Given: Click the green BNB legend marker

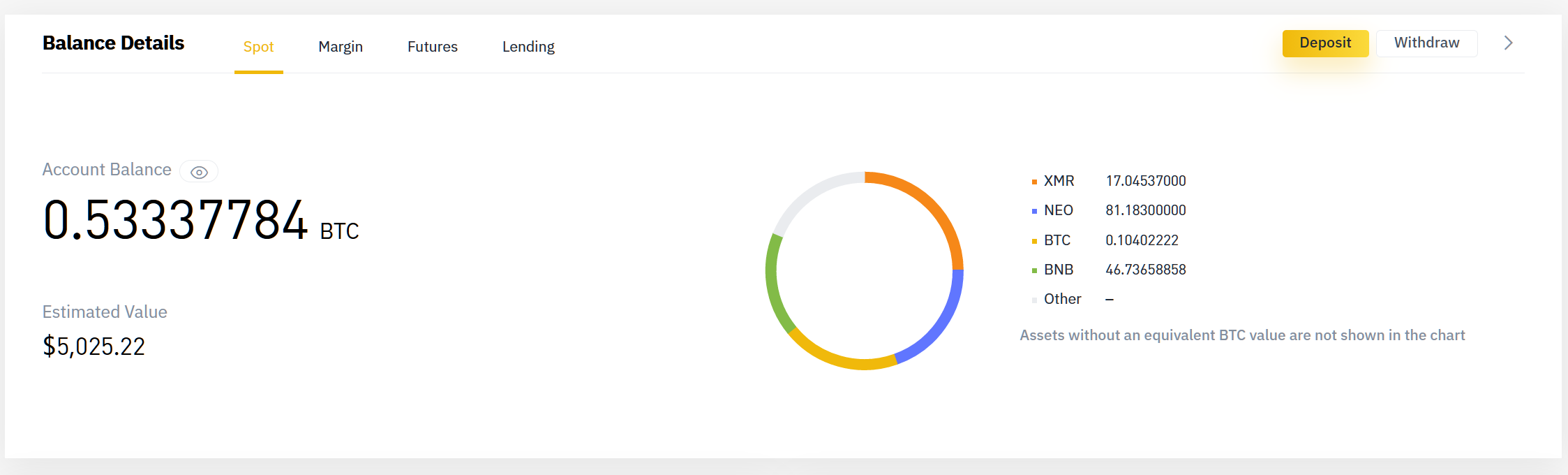Looking at the screenshot, I should [x=1034, y=270].
